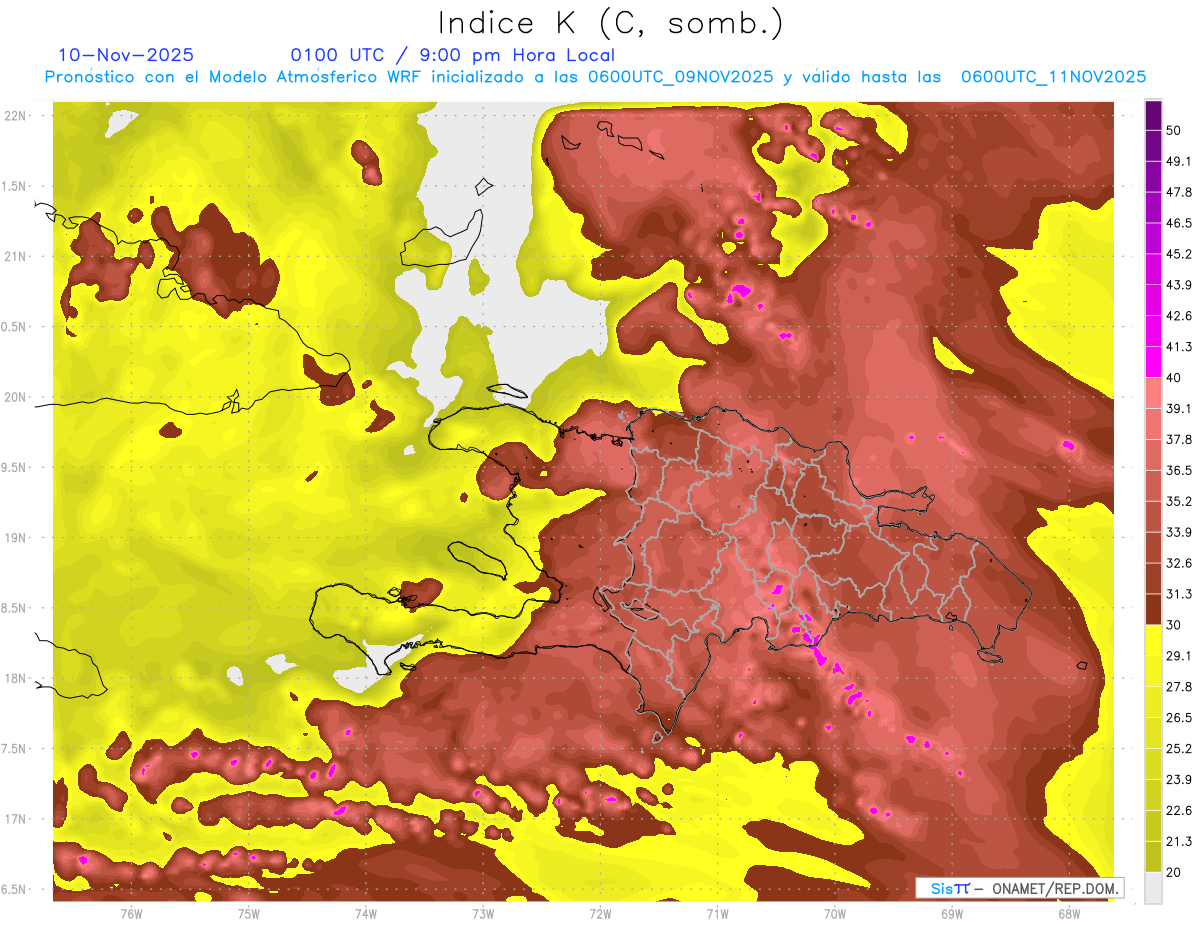Click the colorbar value '41.3'
This screenshot has height=927, width=1200.
[x=1178, y=347]
